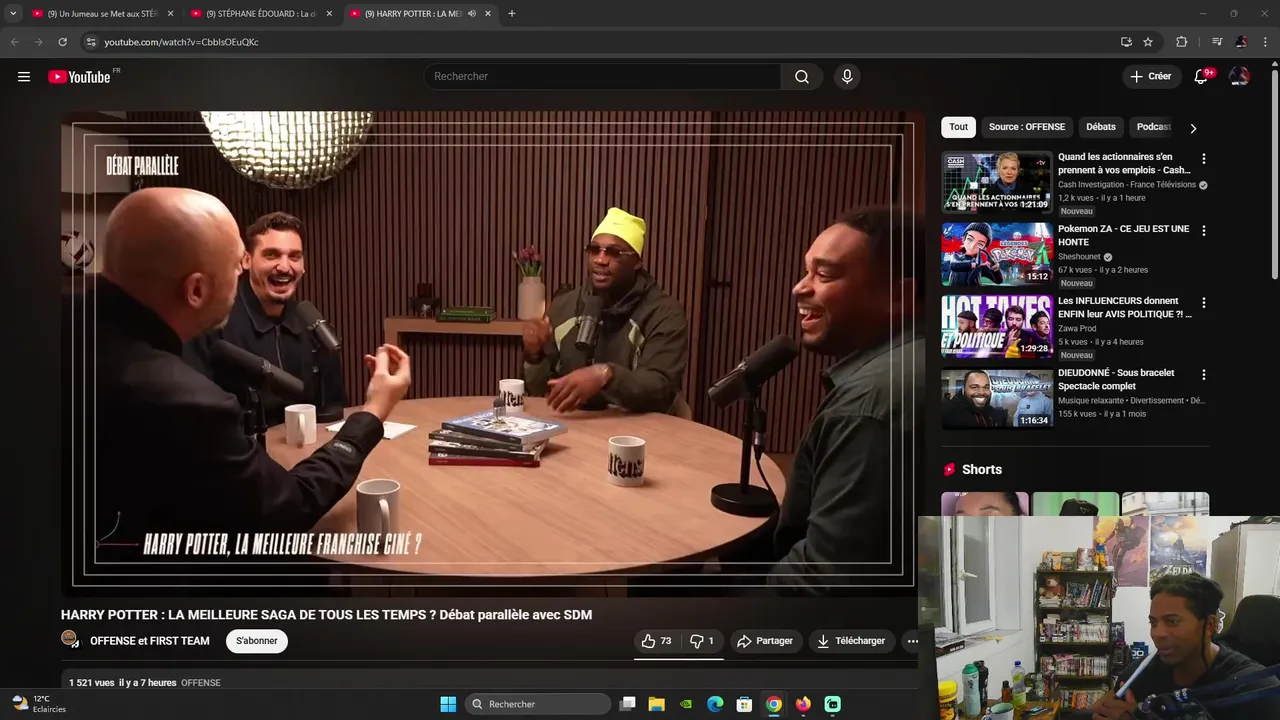Open options for Pokemon ZA video
This screenshot has height=720, width=1280.
click(x=1204, y=231)
